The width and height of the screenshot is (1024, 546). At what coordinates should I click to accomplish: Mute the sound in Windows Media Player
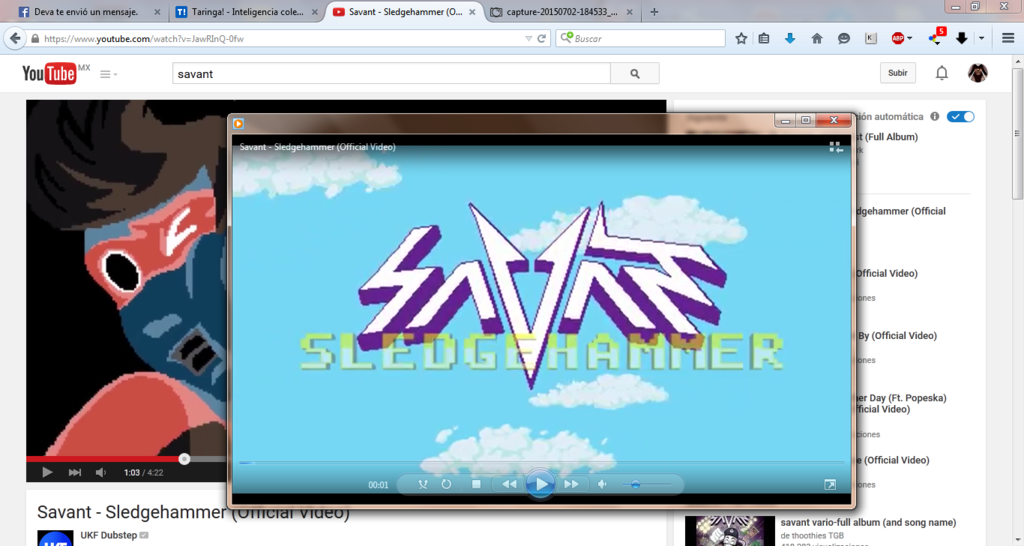(602, 484)
